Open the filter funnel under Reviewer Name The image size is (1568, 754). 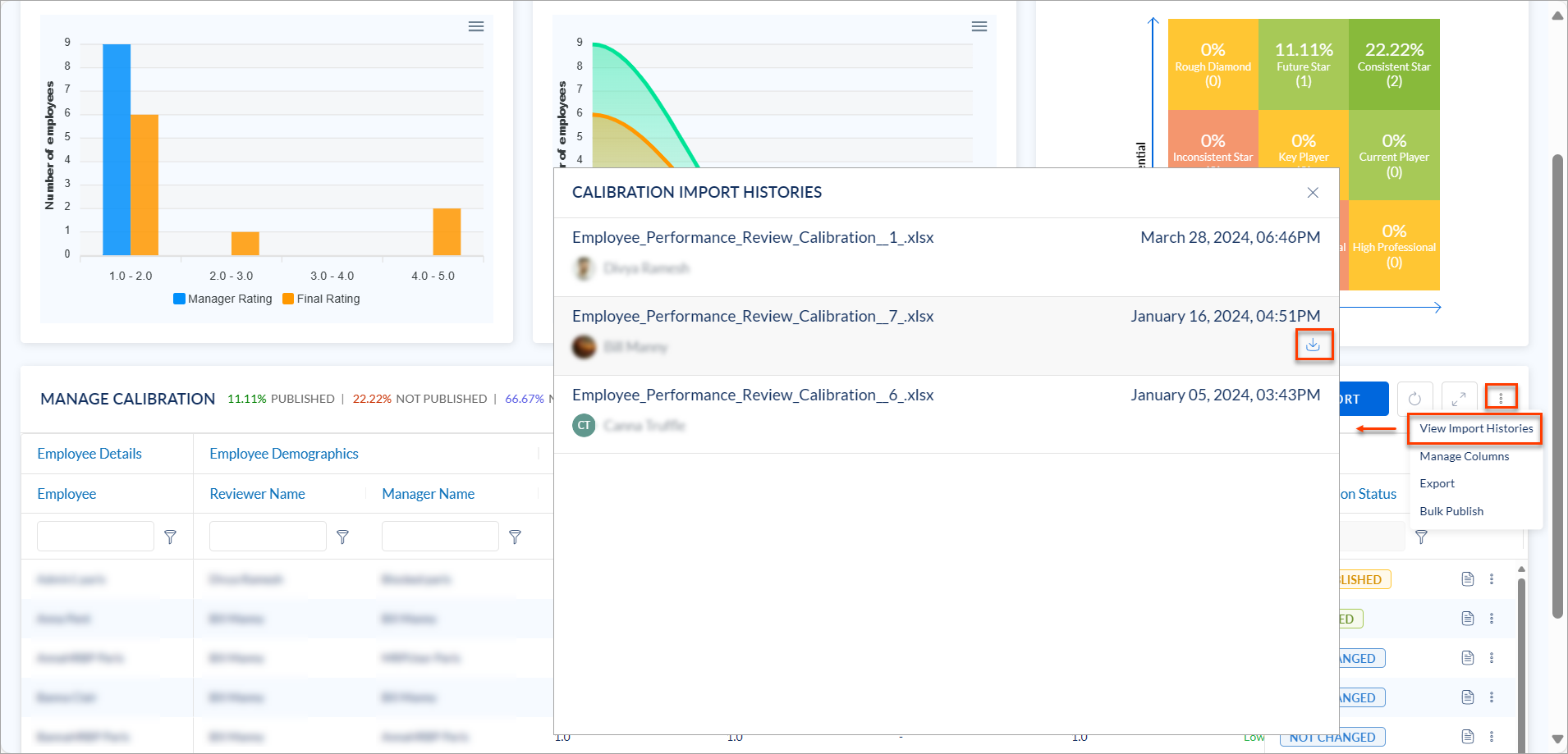point(343,537)
